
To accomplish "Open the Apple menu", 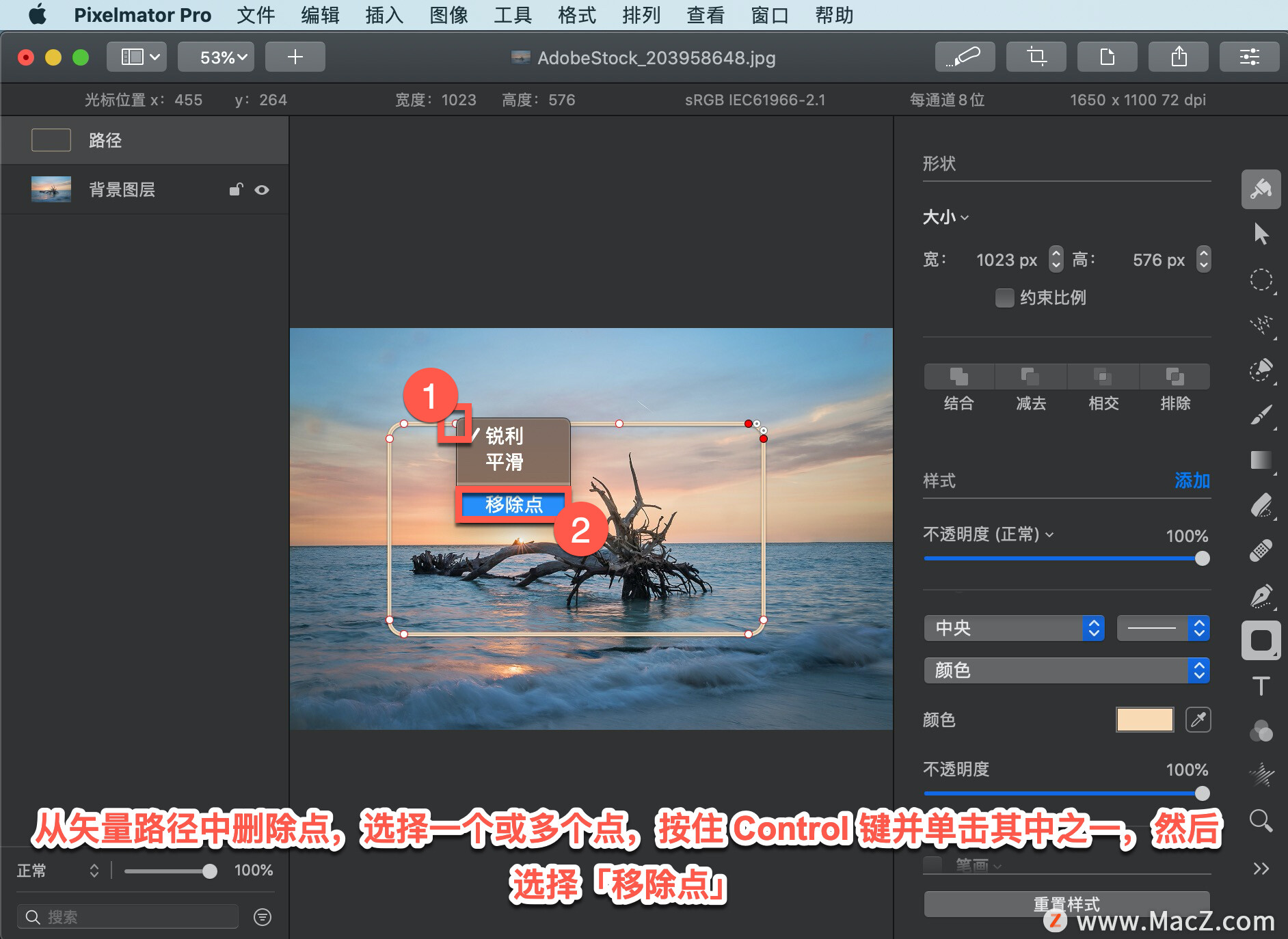I will 38,14.
